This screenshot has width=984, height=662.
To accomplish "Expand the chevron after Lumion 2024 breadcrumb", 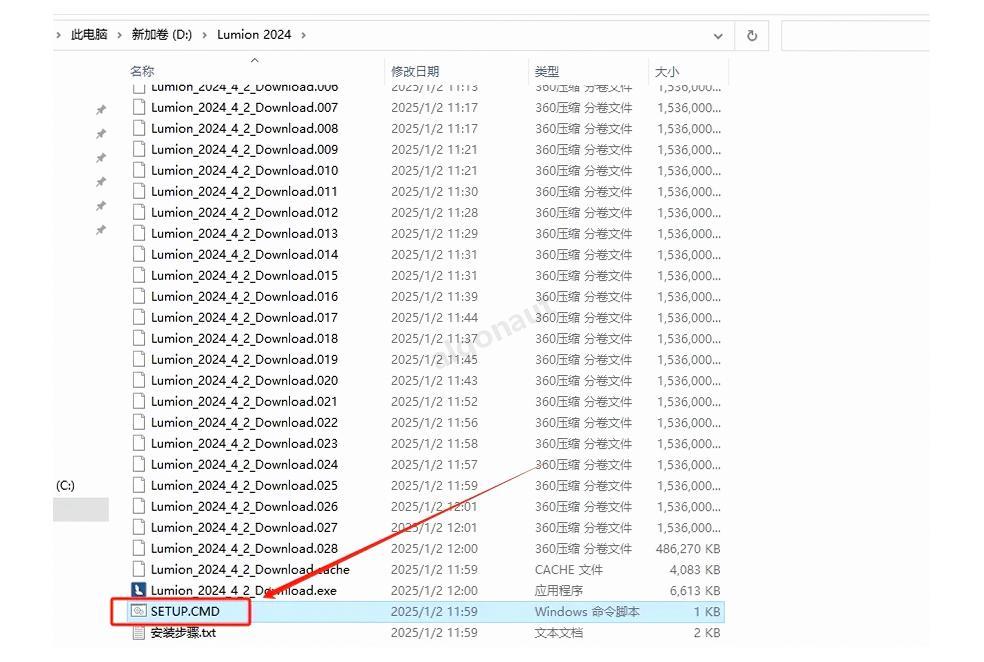I will (303, 35).
